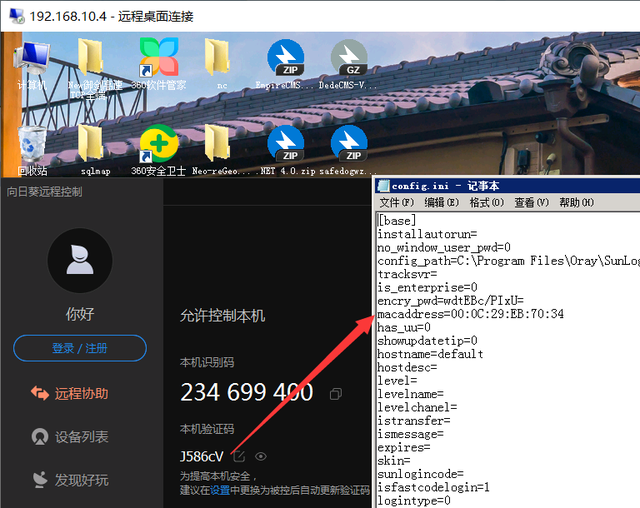The image size is (640, 508).
Task: Edit the 本机验证码 with pencil icon
Action: pyautogui.click(x=239, y=456)
